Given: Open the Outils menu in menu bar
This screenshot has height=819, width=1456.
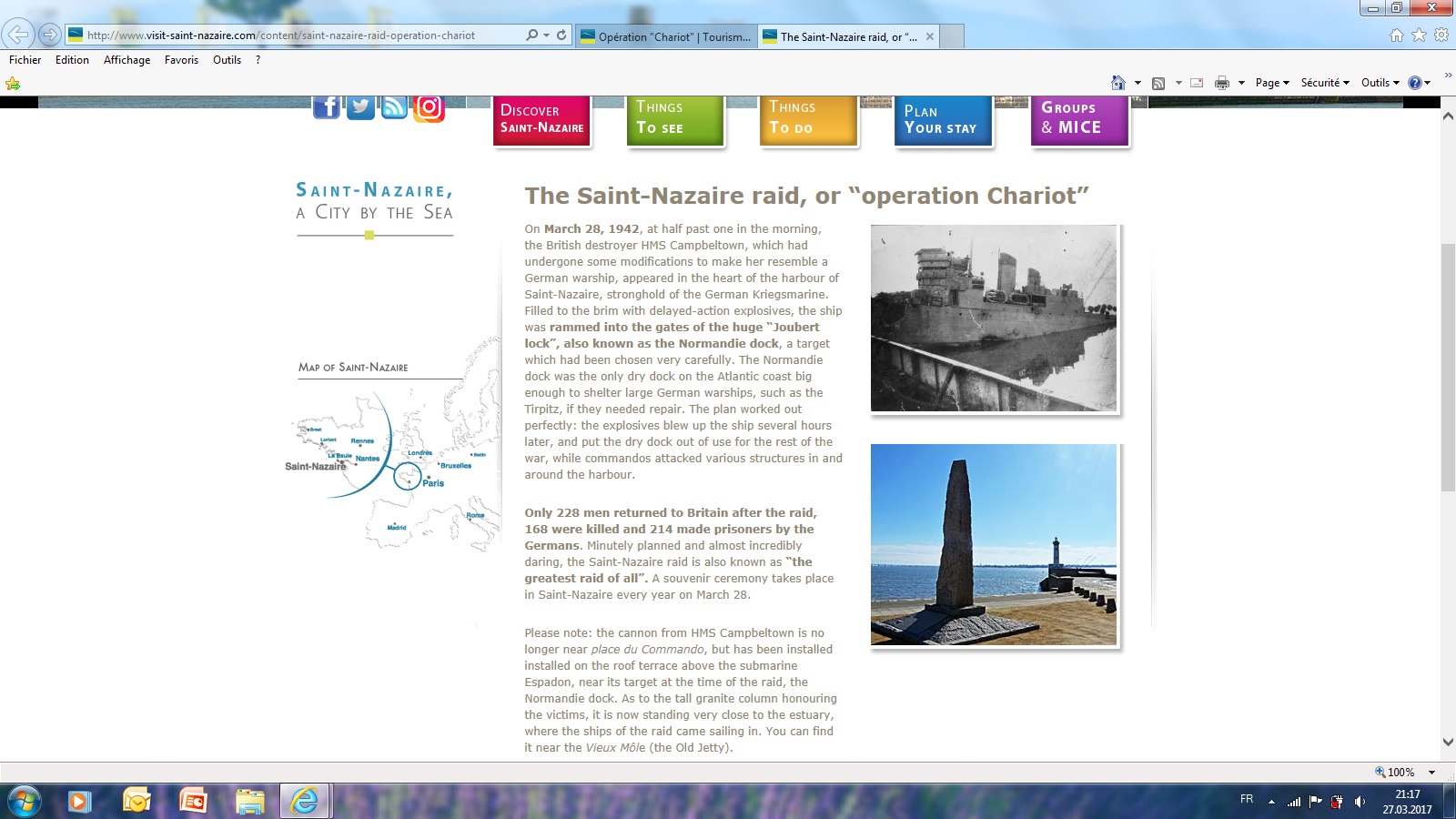Looking at the screenshot, I should [x=227, y=60].
